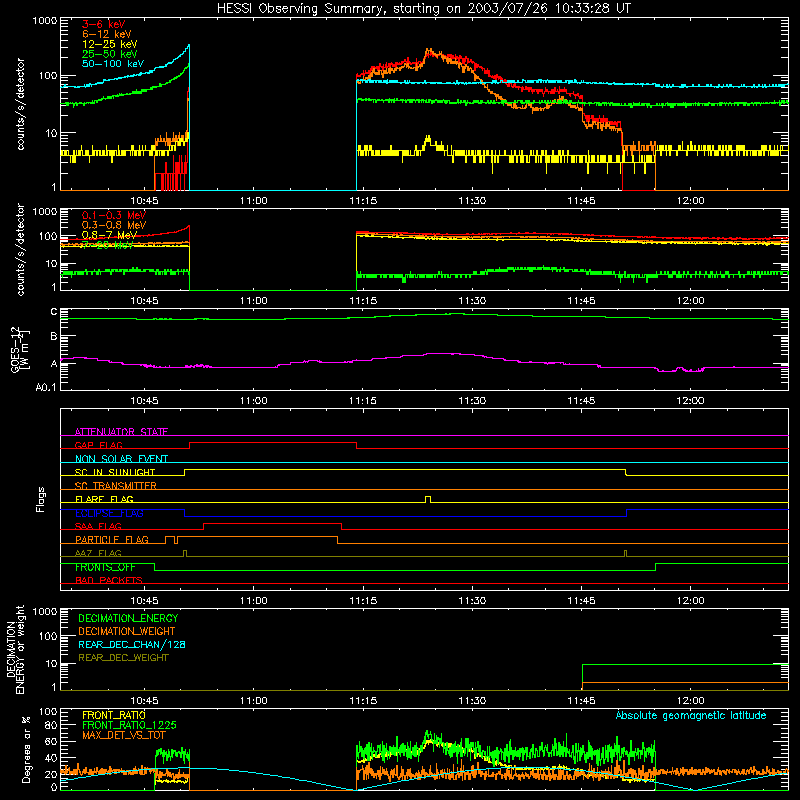Select the green FRONT_RATIO_1225 legend label
This screenshot has width=800, height=800.
click(129, 725)
